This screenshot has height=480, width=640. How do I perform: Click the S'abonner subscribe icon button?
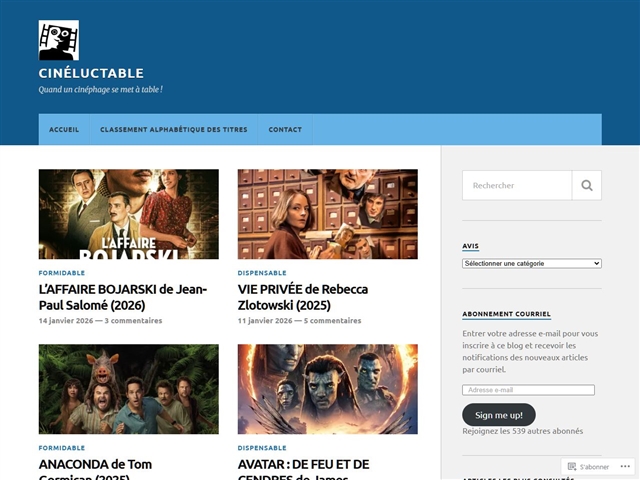588,467
